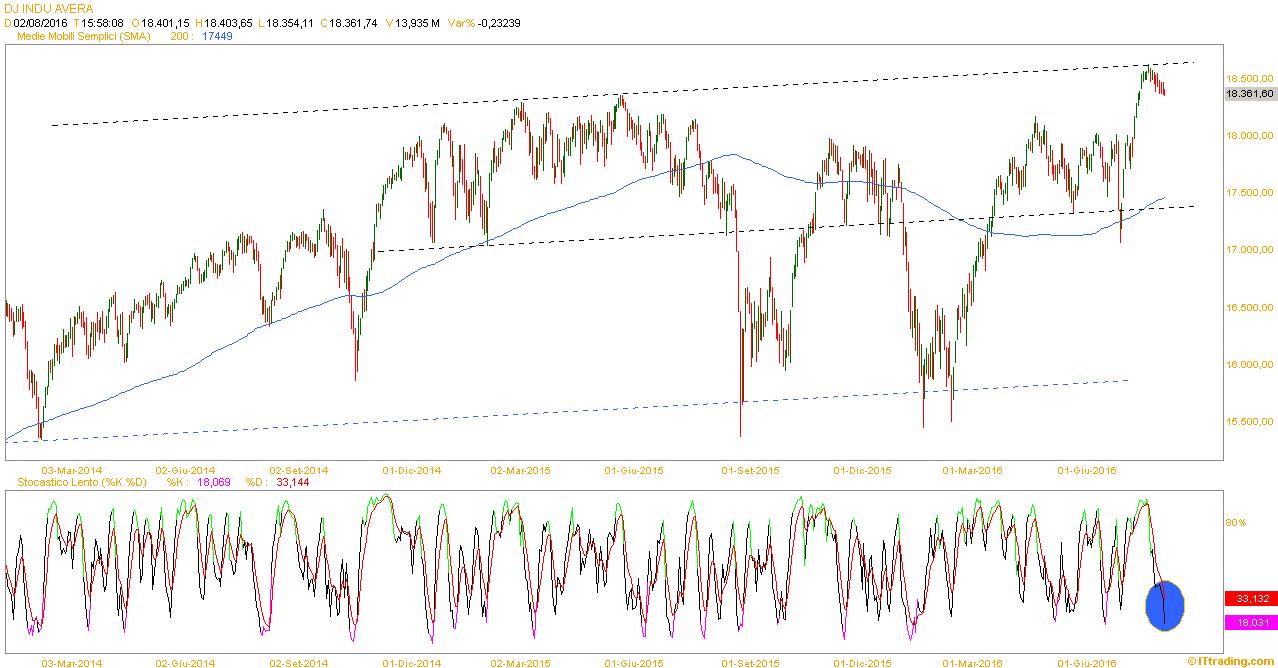Click the 17.500,00 price axis label
The height and width of the screenshot is (668, 1278).
[x=1250, y=193]
